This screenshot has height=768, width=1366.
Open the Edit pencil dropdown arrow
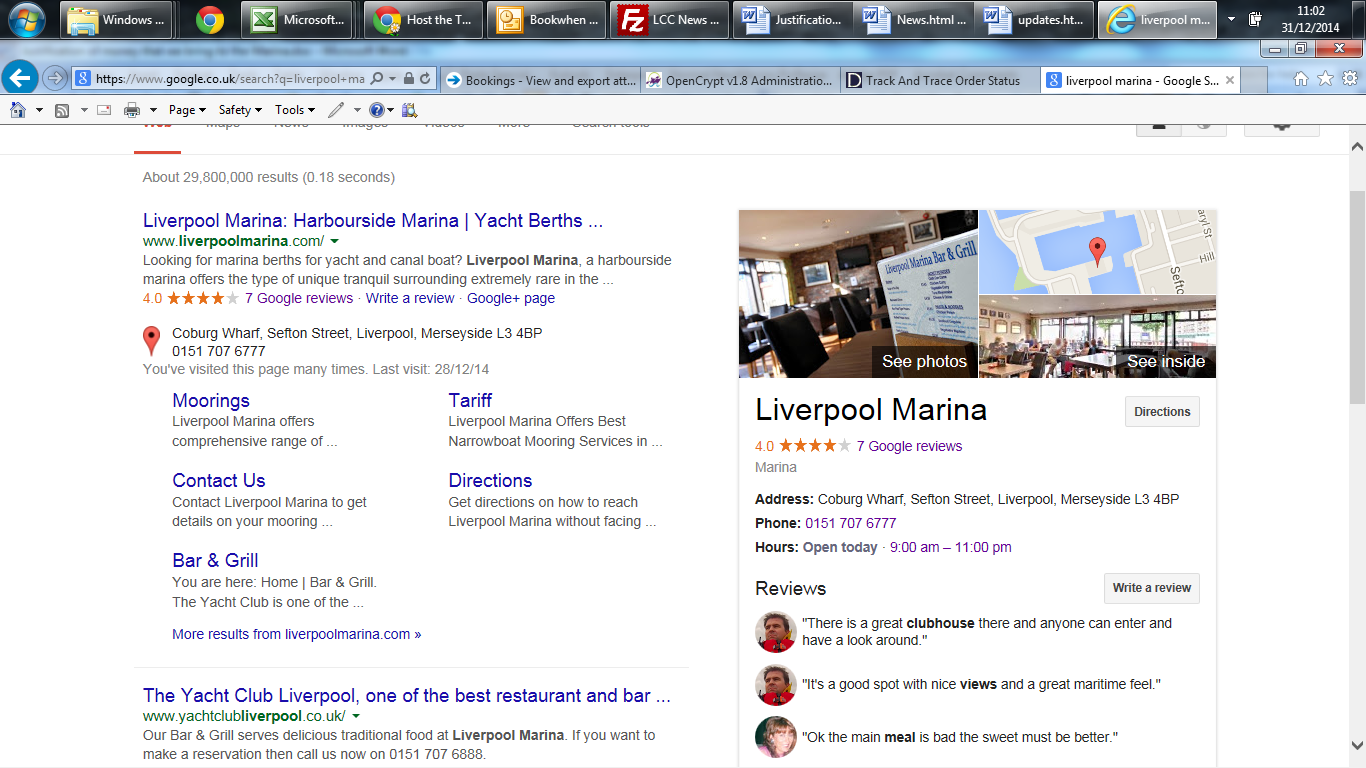357,110
